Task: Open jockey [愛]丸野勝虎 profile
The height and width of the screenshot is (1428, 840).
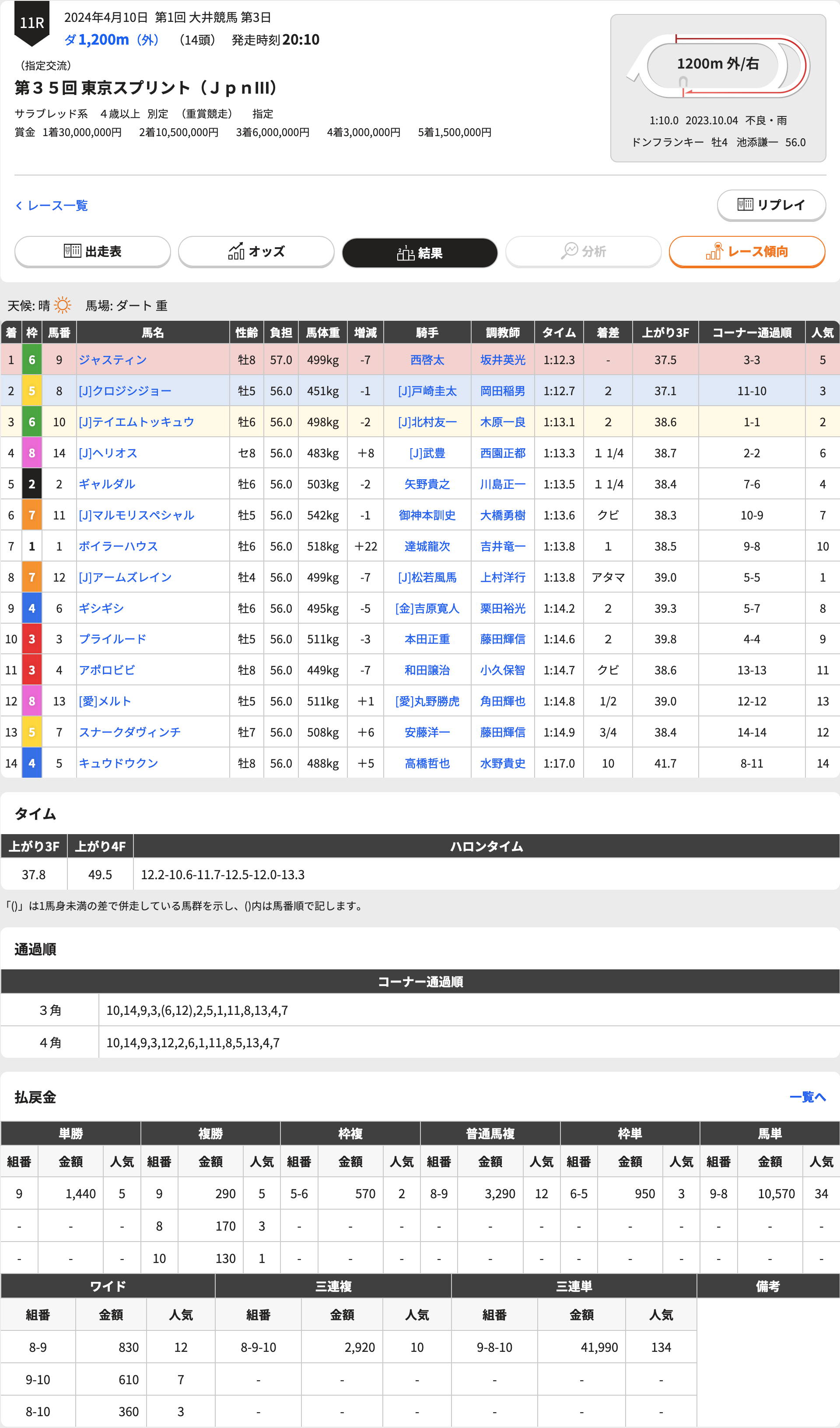Action: [x=427, y=702]
